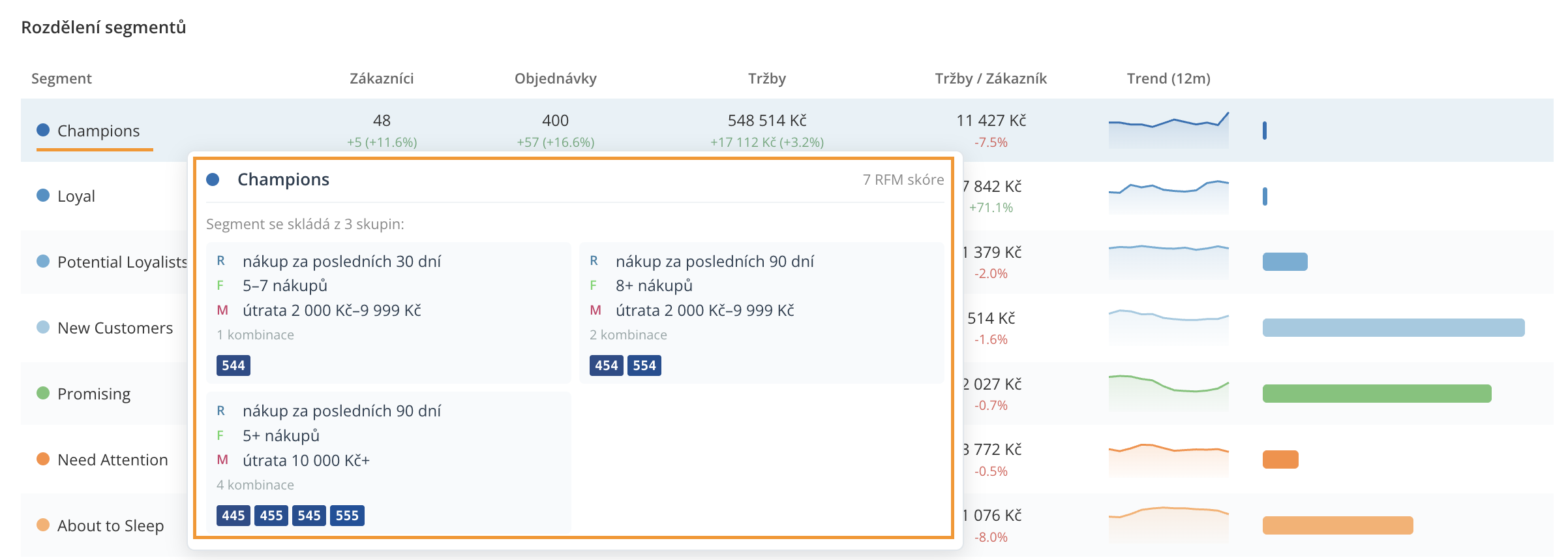This screenshot has width=1568, height=560.
Task: Click the '2 kombinace' label
Action: click(628, 335)
